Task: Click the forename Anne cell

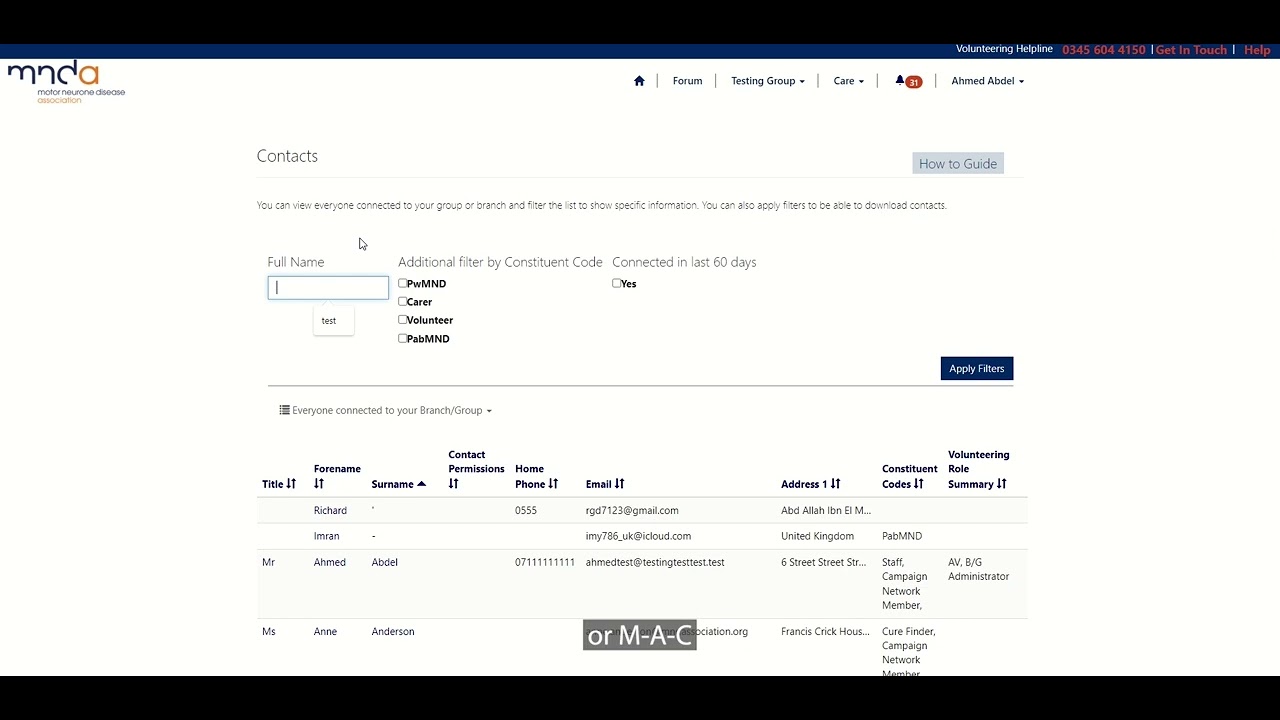Action: pyautogui.click(x=325, y=631)
